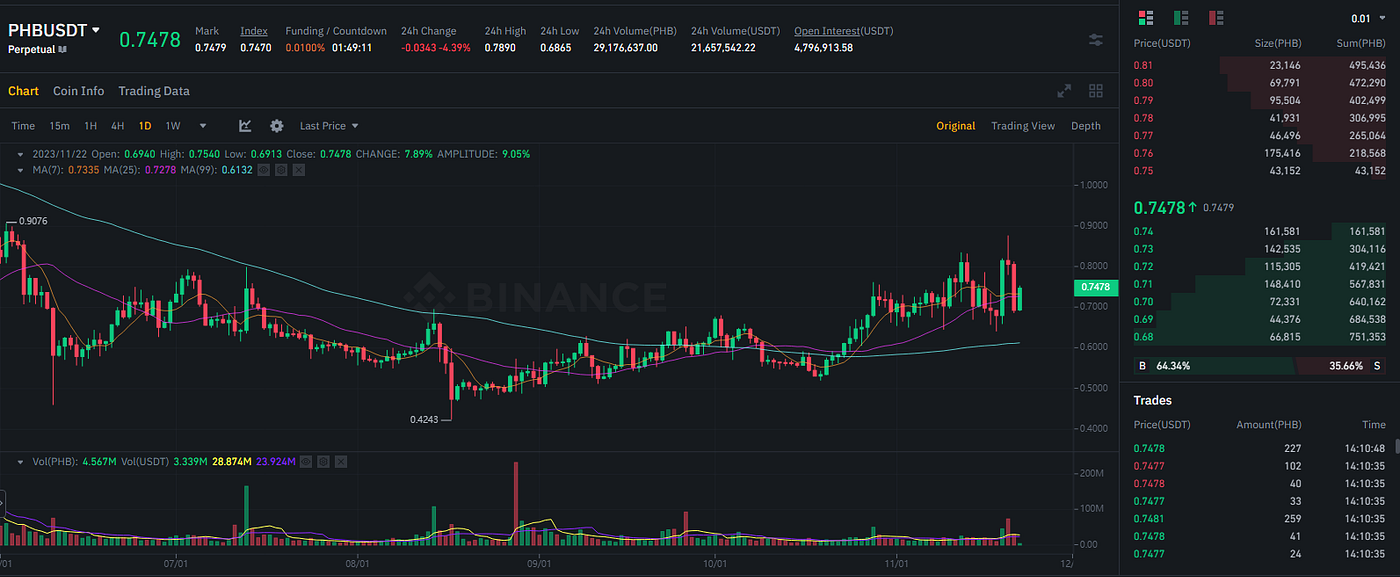Image resolution: width=1400 pixels, height=577 pixels.
Task: Click ask price 0.81 in order book
Action: (x=1143, y=65)
